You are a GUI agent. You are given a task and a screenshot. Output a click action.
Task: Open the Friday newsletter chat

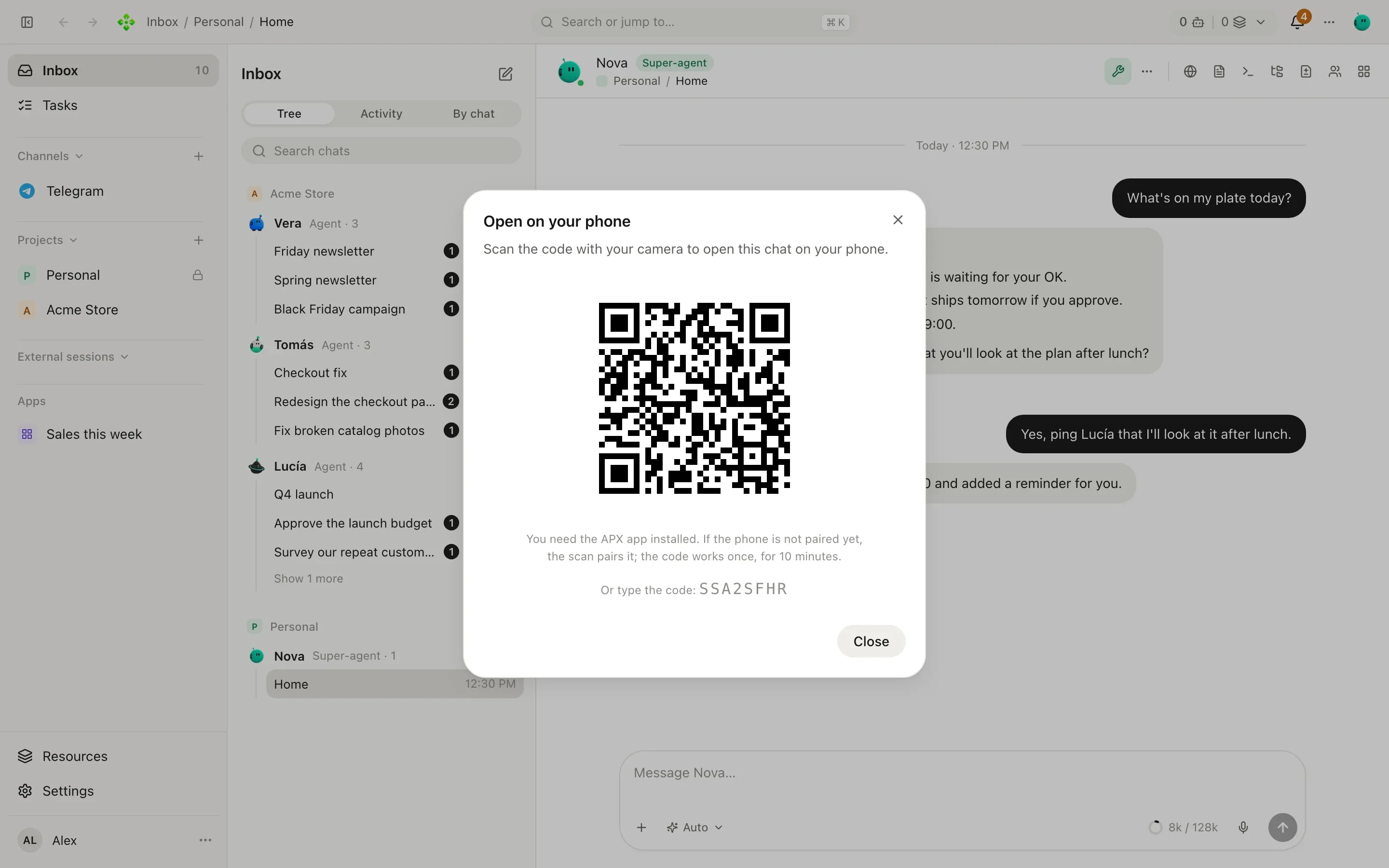pos(365,251)
